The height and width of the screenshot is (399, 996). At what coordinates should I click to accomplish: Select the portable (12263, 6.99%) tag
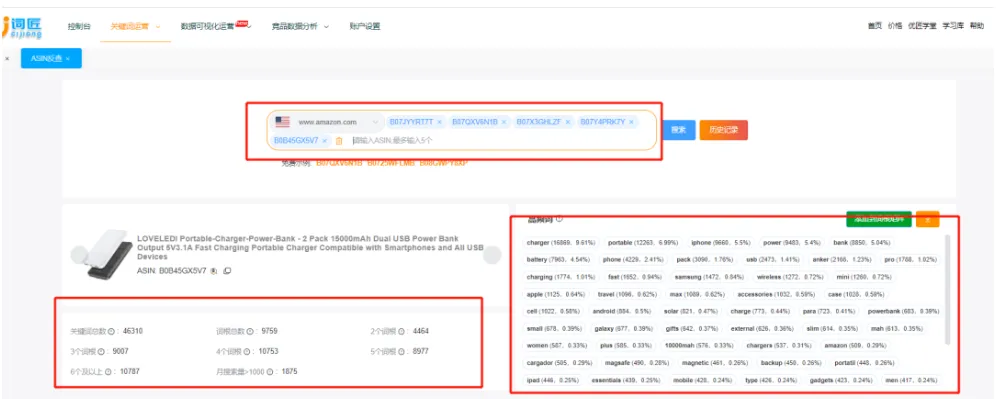point(643,243)
